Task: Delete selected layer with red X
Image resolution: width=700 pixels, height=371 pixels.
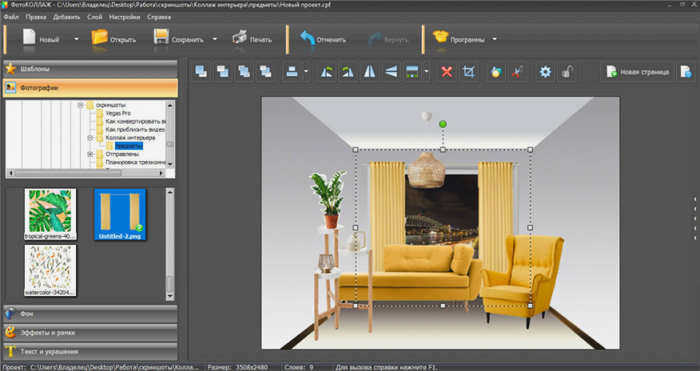Action: 447,71
